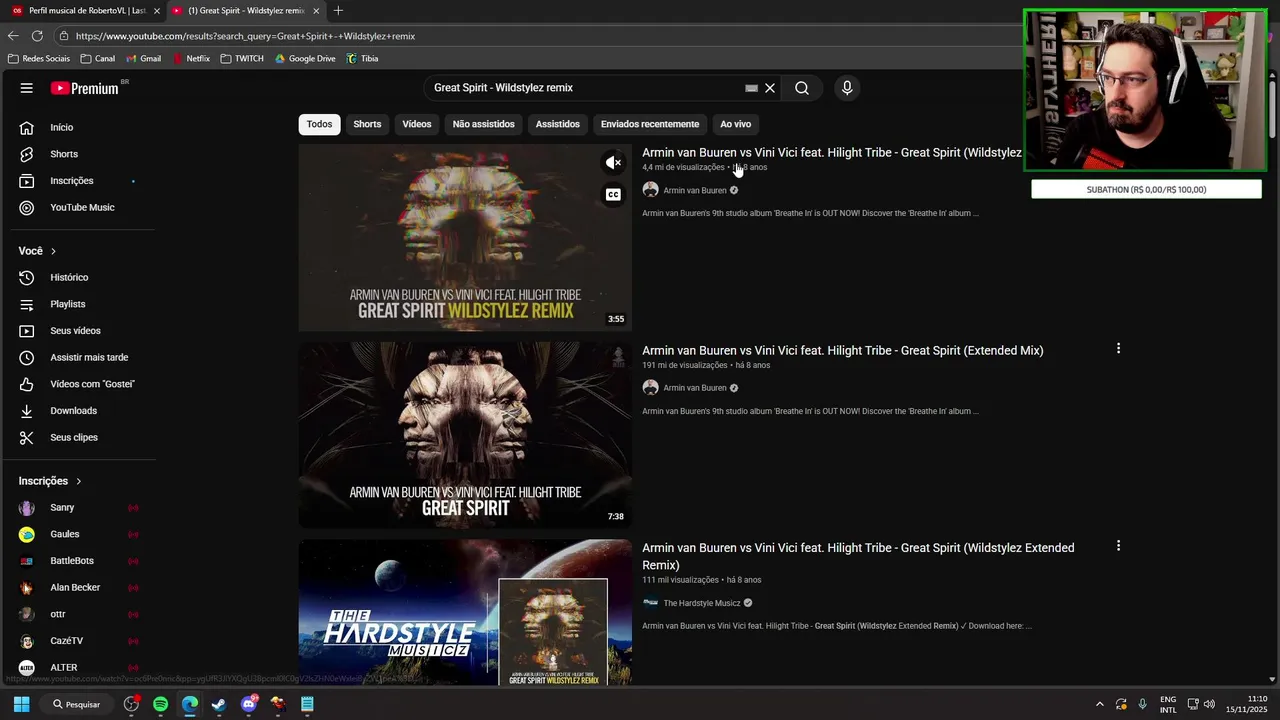
Task: Select the Assistidos filter chip
Action: click(558, 124)
